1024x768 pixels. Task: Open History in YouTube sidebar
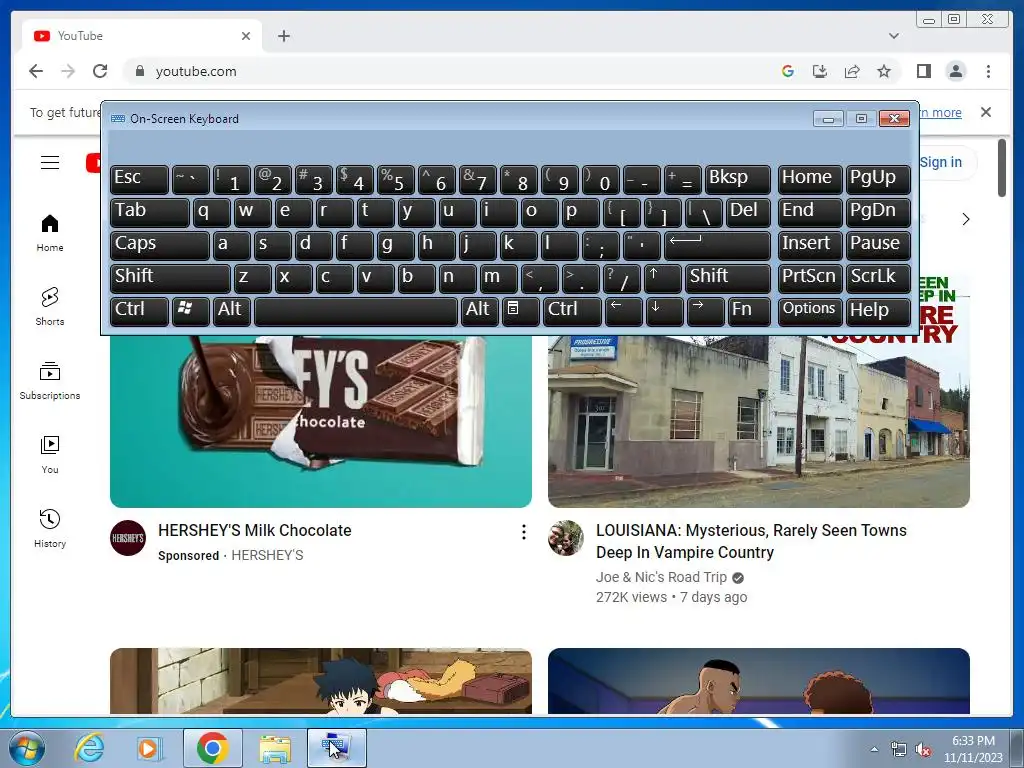tap(50, 528)
